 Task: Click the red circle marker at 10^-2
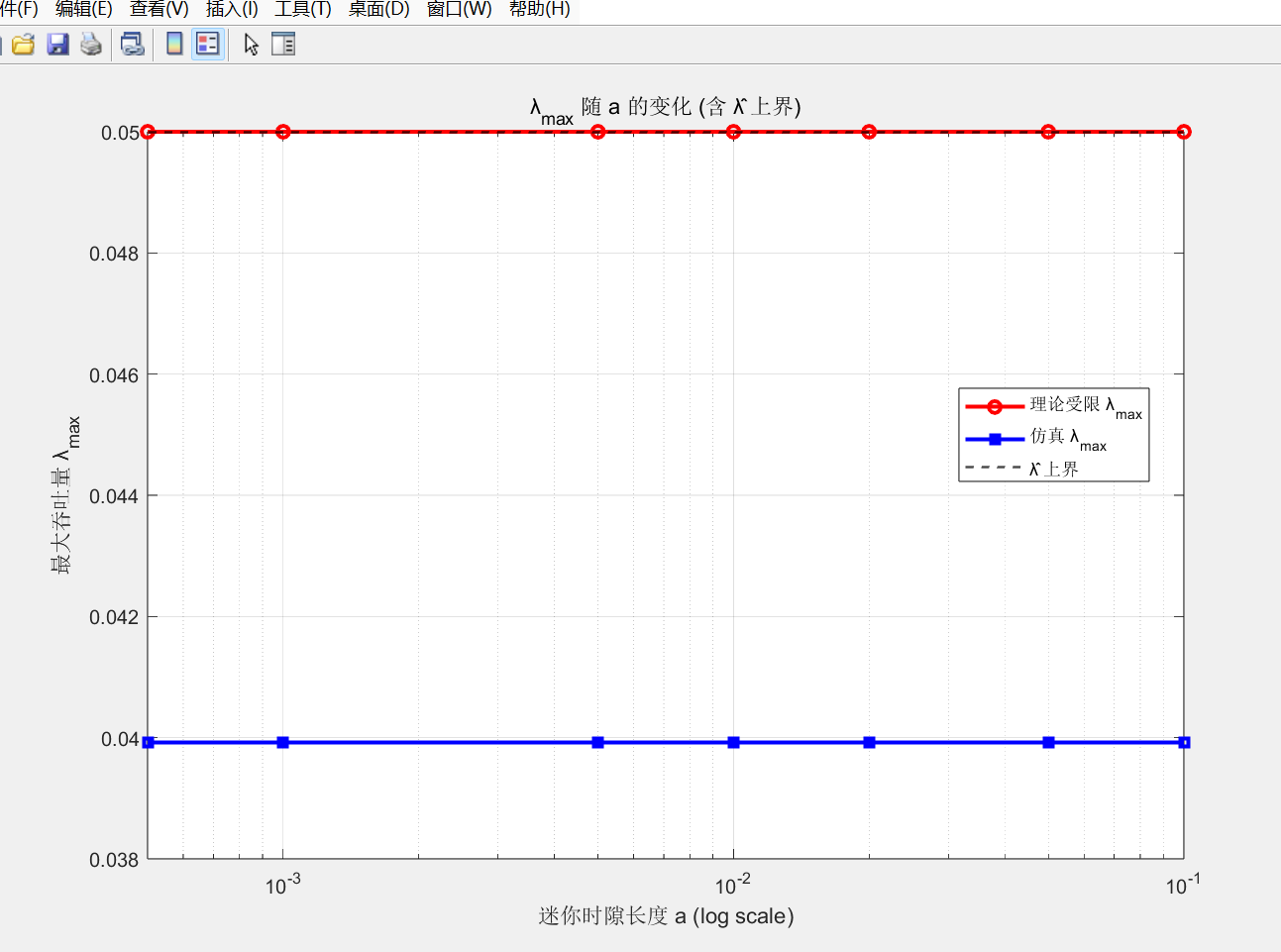(733, 132)
